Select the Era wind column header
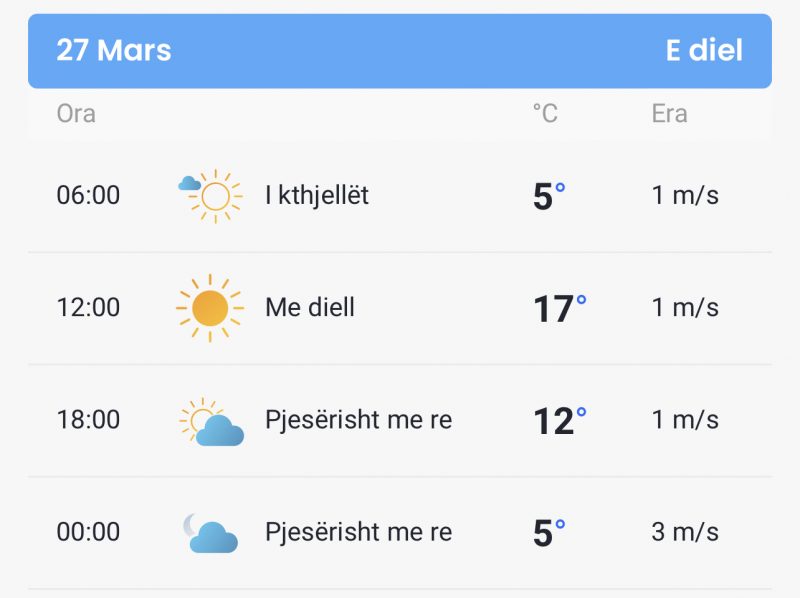The image size is (800, 598). point(669,113)
